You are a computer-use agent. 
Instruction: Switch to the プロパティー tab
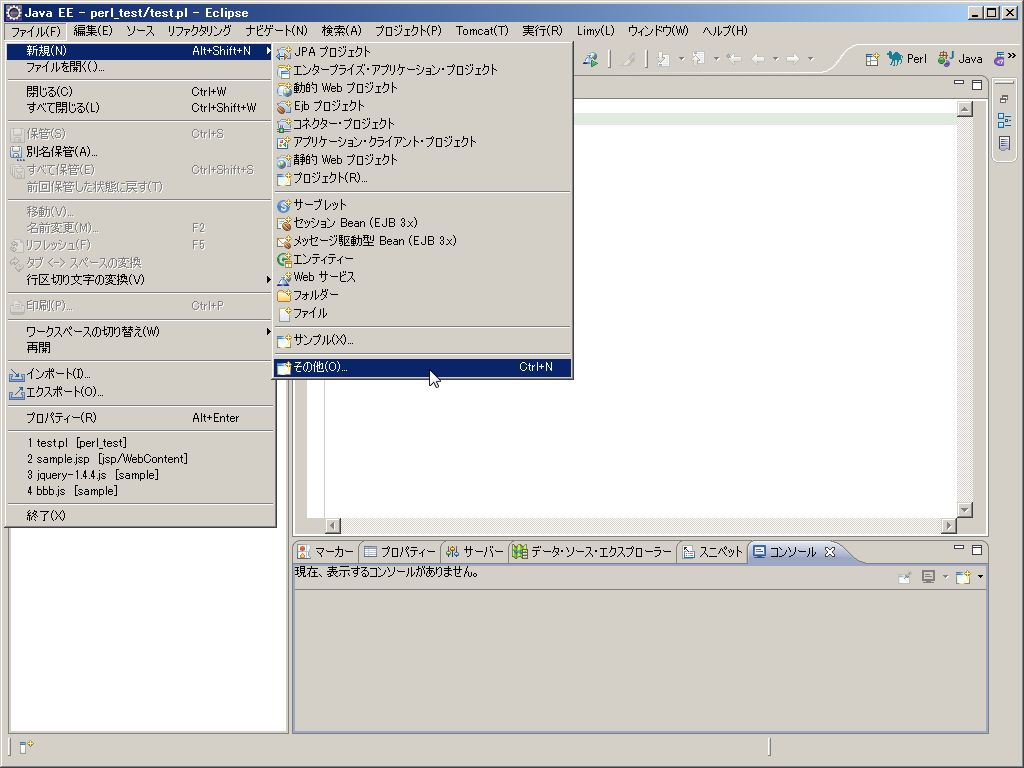coord(400,552)
